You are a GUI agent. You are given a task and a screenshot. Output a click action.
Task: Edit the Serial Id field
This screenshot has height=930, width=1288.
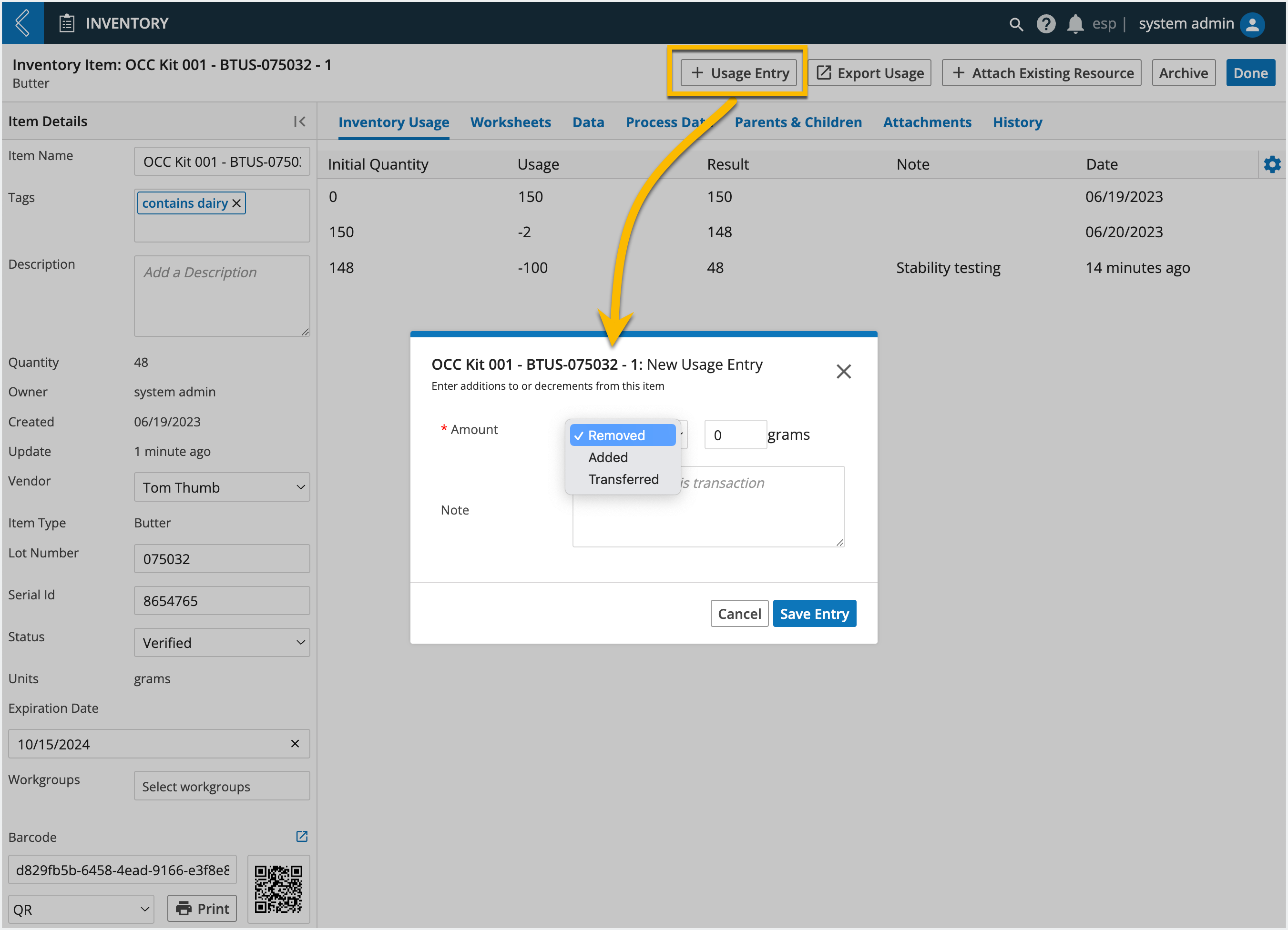(x=222, y=601)
